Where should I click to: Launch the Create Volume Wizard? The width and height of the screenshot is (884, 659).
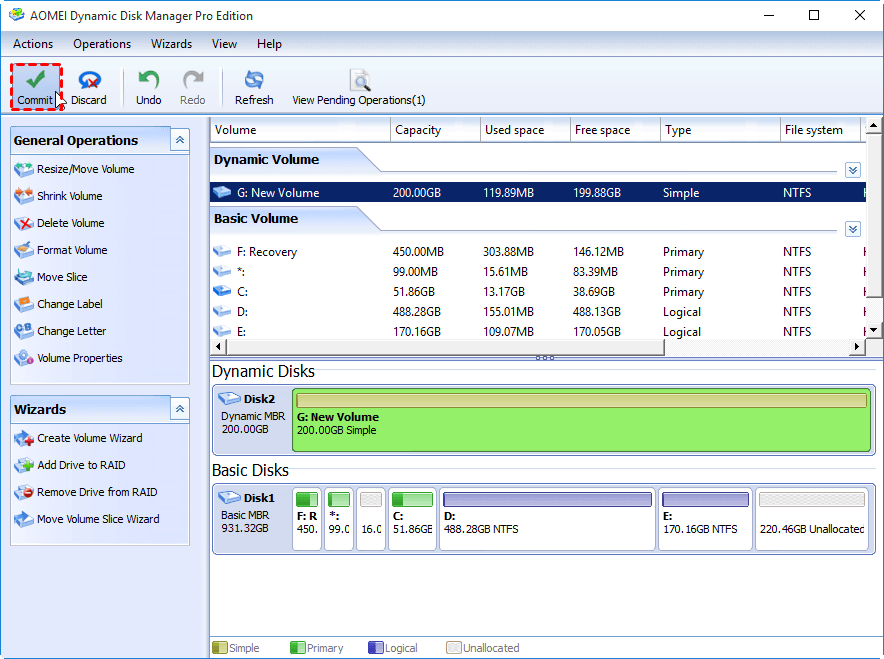[x=89, y=438]
